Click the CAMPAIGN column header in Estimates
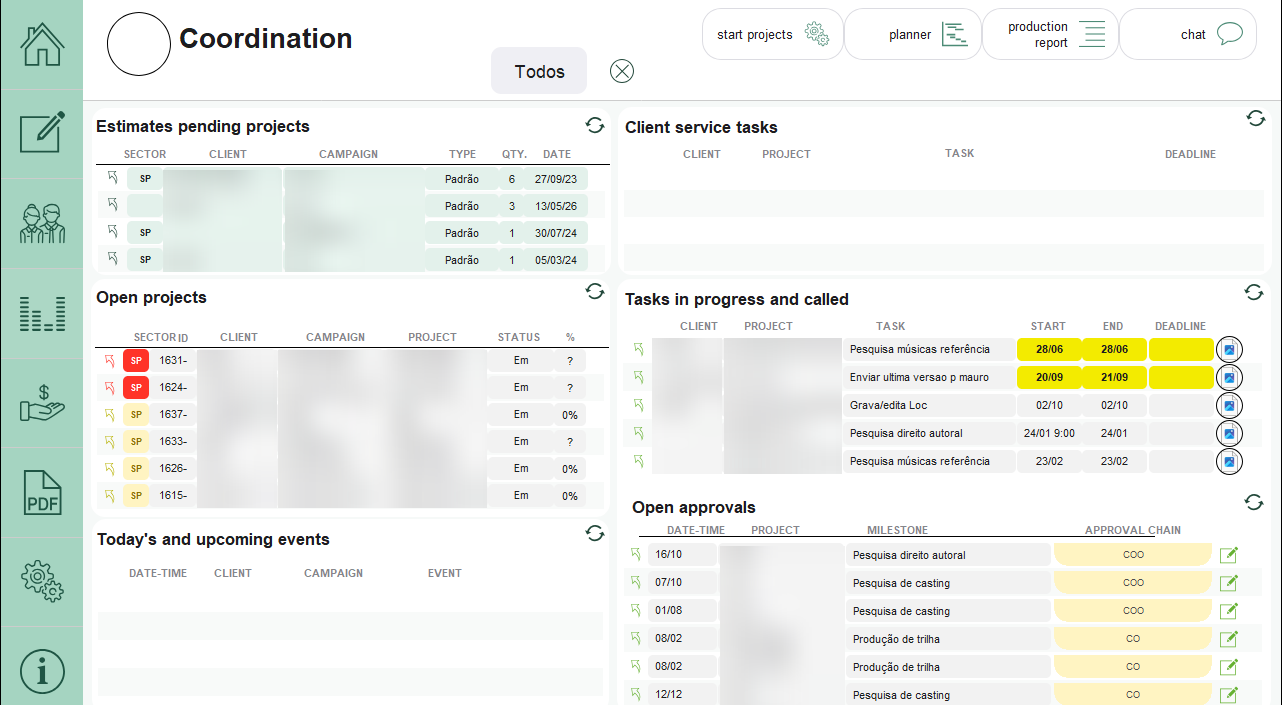Screen dimensions: 1282x705 (x=348, y=155)
